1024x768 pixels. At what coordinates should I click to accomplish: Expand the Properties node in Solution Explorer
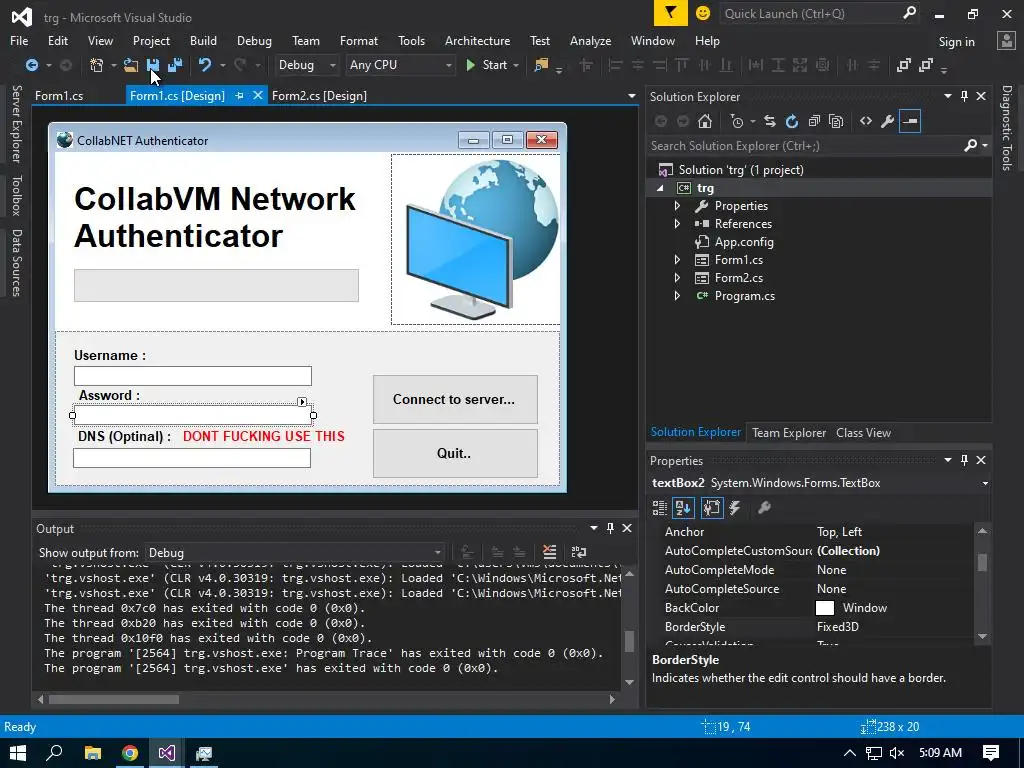pyautogui.click(x=677, y=206)
